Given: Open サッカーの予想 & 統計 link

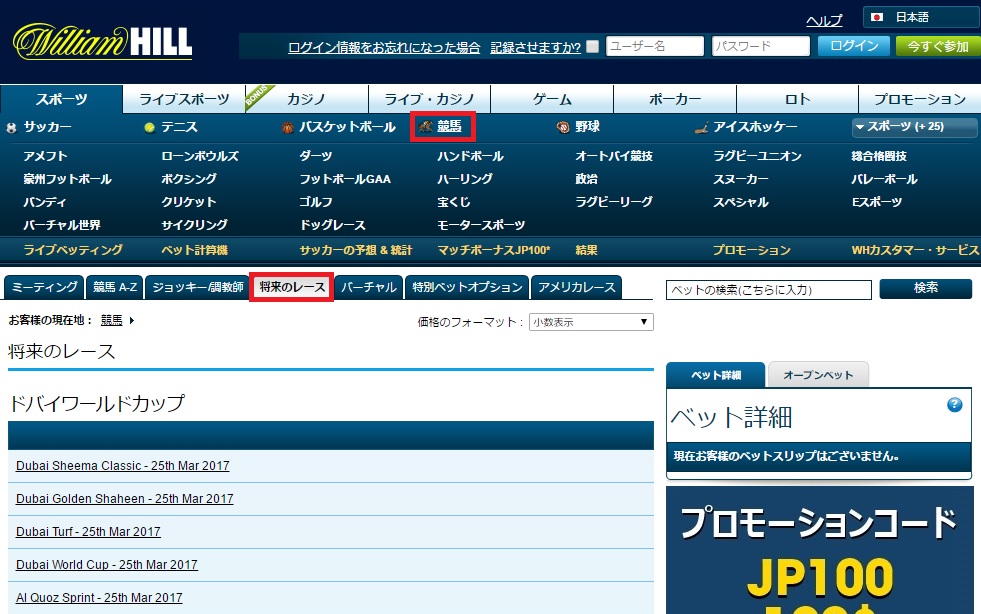Looking at the screenshot, I should [356, 250].
